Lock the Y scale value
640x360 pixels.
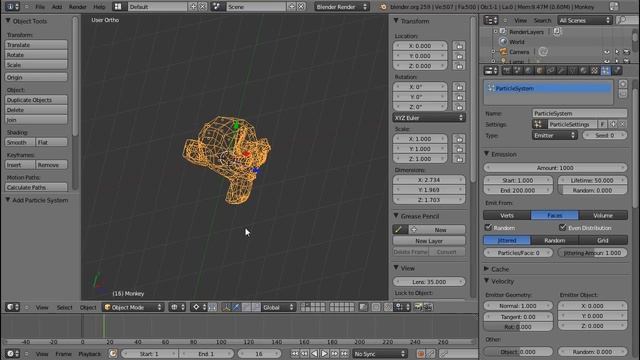click(x=459, y=149)
